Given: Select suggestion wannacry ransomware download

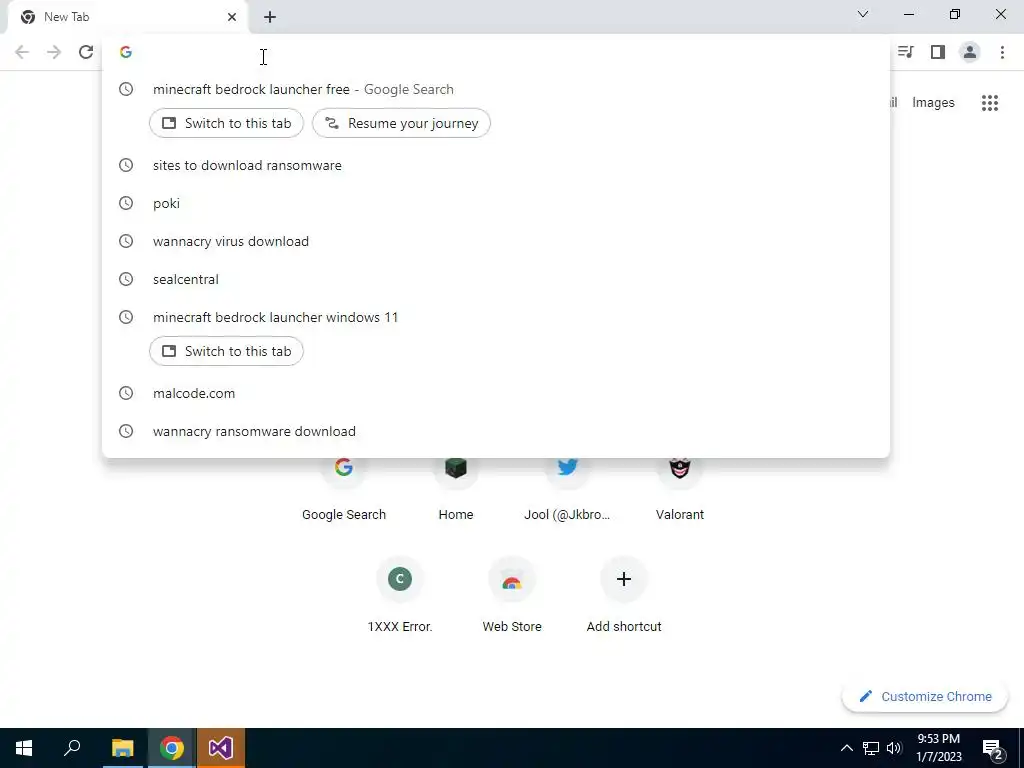Looking at the screenshot, I should [x=496, y=431].
